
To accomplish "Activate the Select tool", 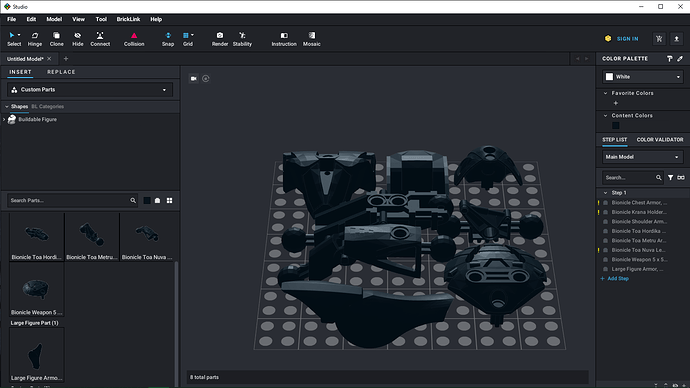I will click(x=14, y=39).
